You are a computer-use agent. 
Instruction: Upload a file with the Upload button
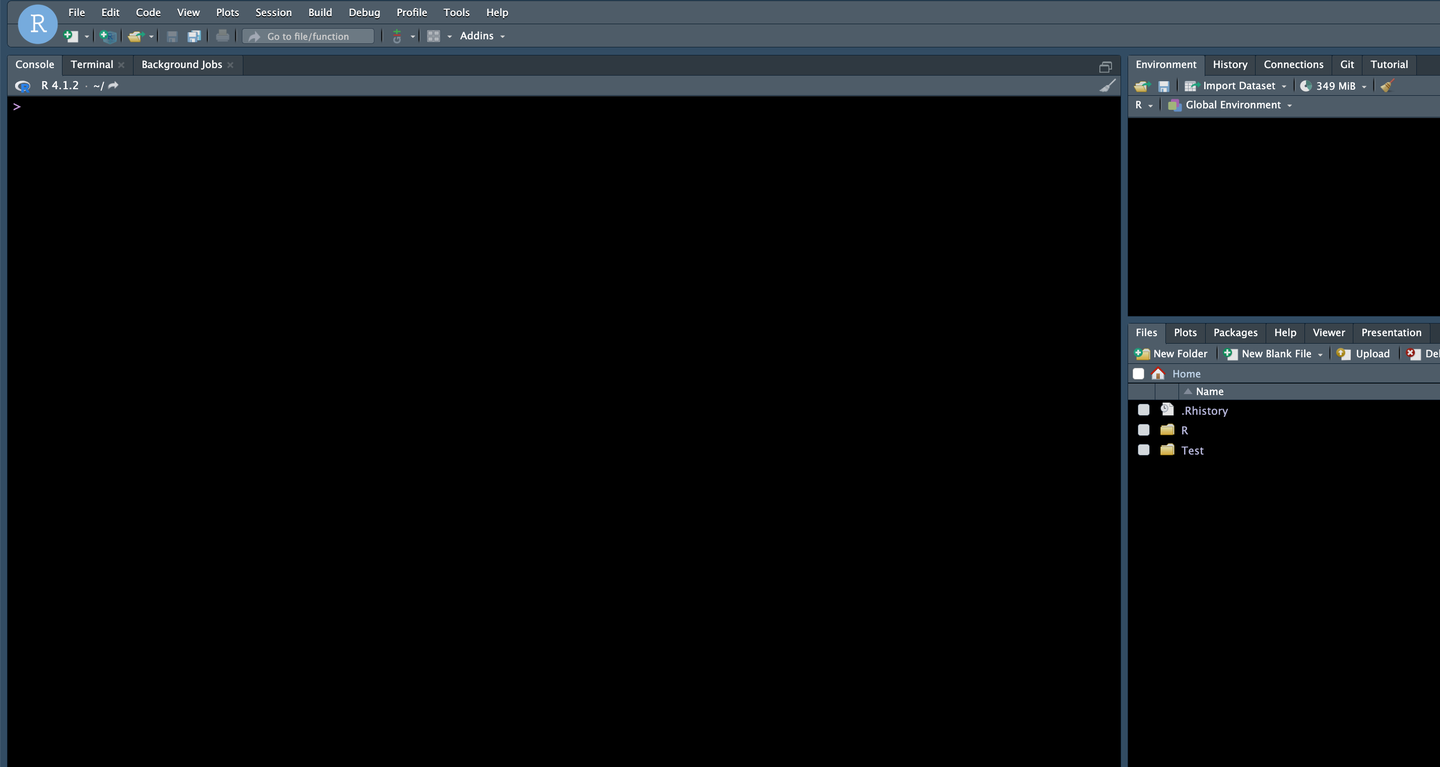(1363, 353)
